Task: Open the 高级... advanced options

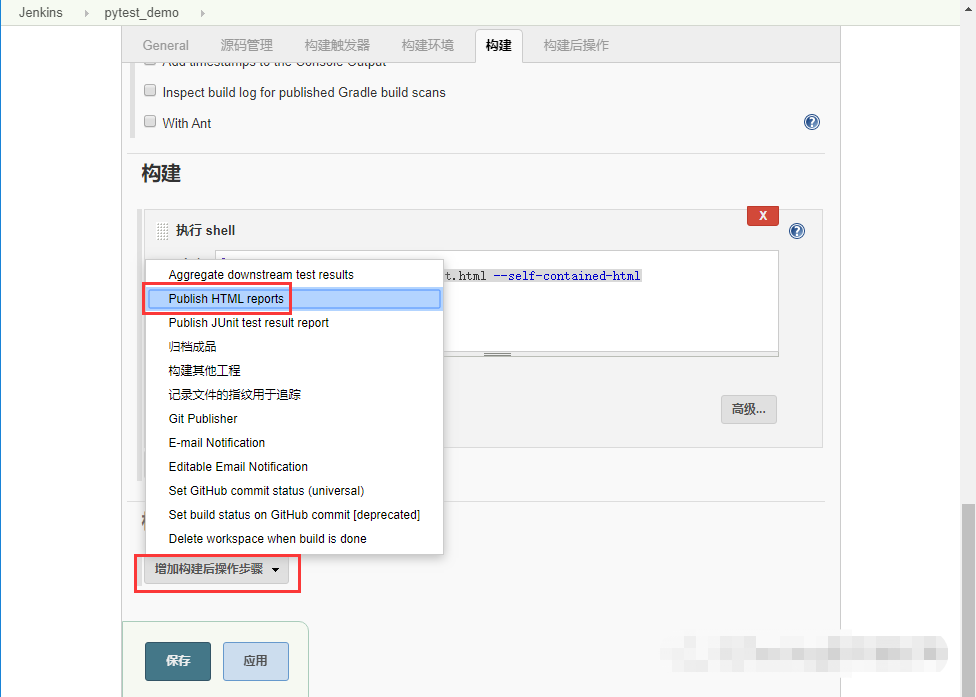Action: 749,409
